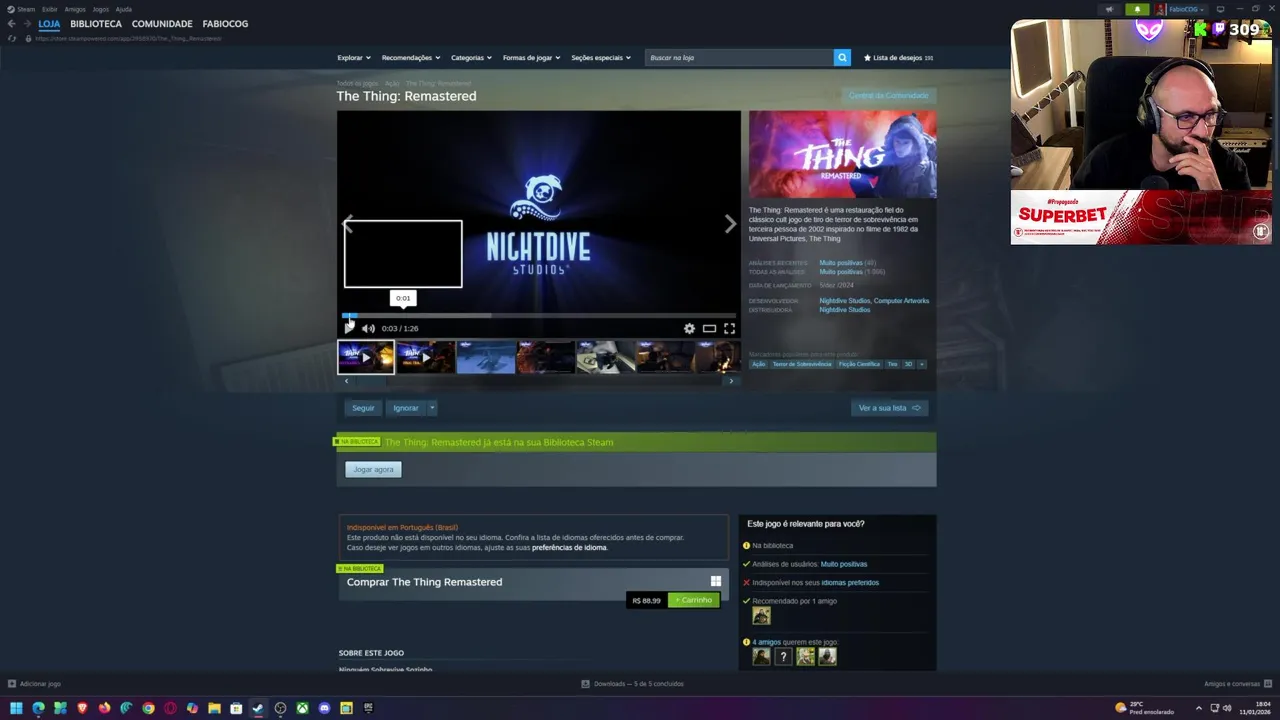
Task: Open preferências de idioma link
Action: pos(569,547)
